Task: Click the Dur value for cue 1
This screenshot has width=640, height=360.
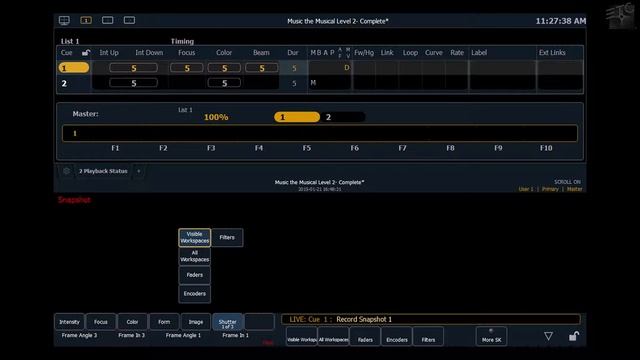Action: pyautogui.click(x=294, y=68)
